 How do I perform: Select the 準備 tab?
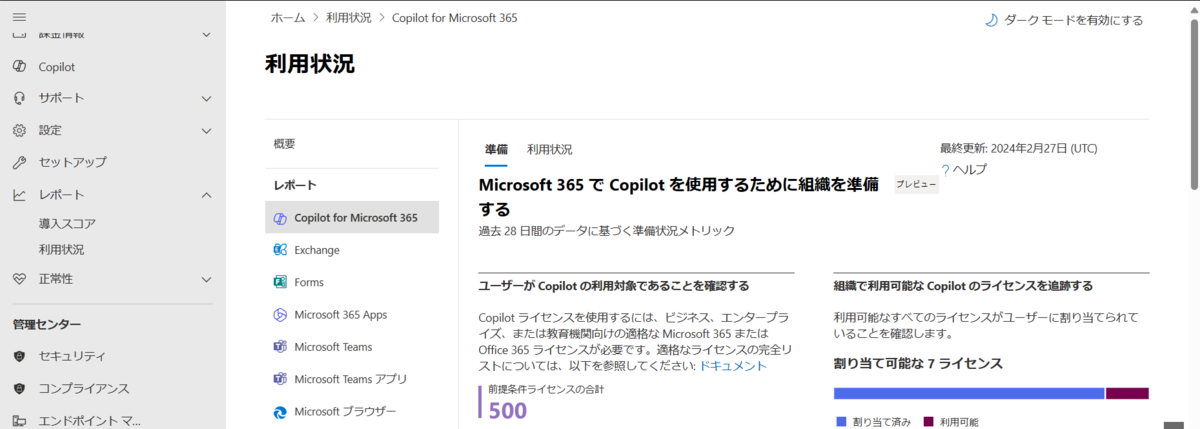click(x=496, y=149)
